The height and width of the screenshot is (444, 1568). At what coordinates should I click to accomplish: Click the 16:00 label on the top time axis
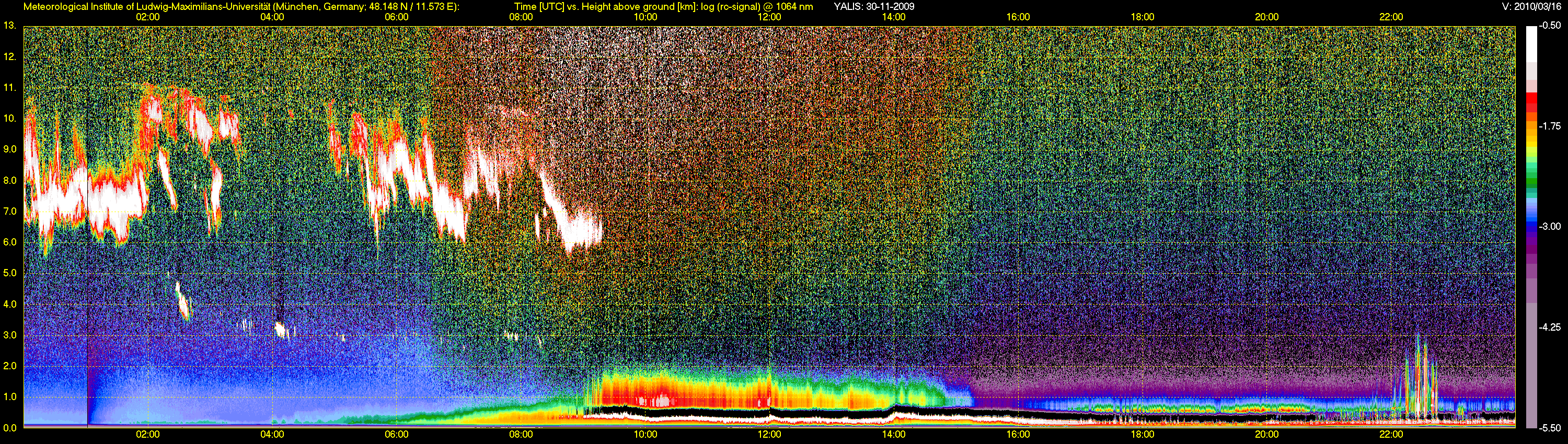[x=1018, y=17]
